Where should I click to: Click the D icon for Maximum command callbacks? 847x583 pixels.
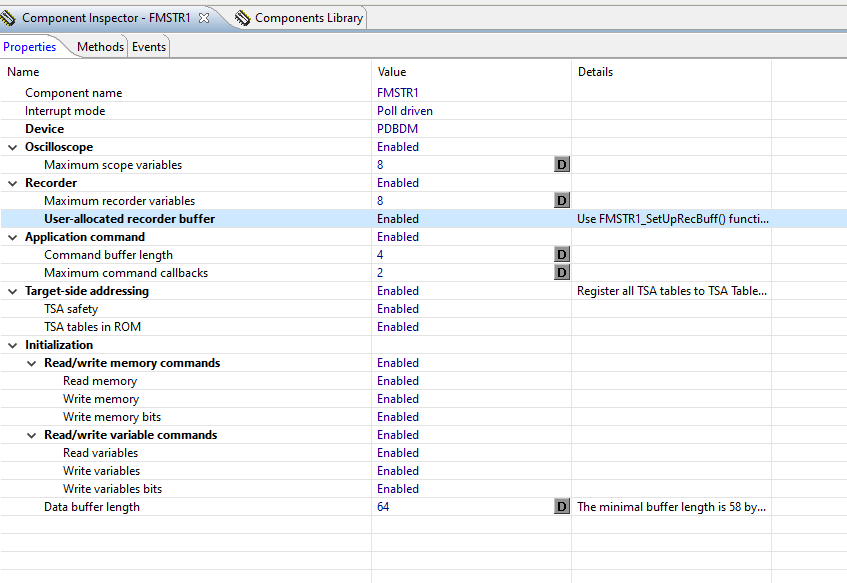(x=561, y=273)
